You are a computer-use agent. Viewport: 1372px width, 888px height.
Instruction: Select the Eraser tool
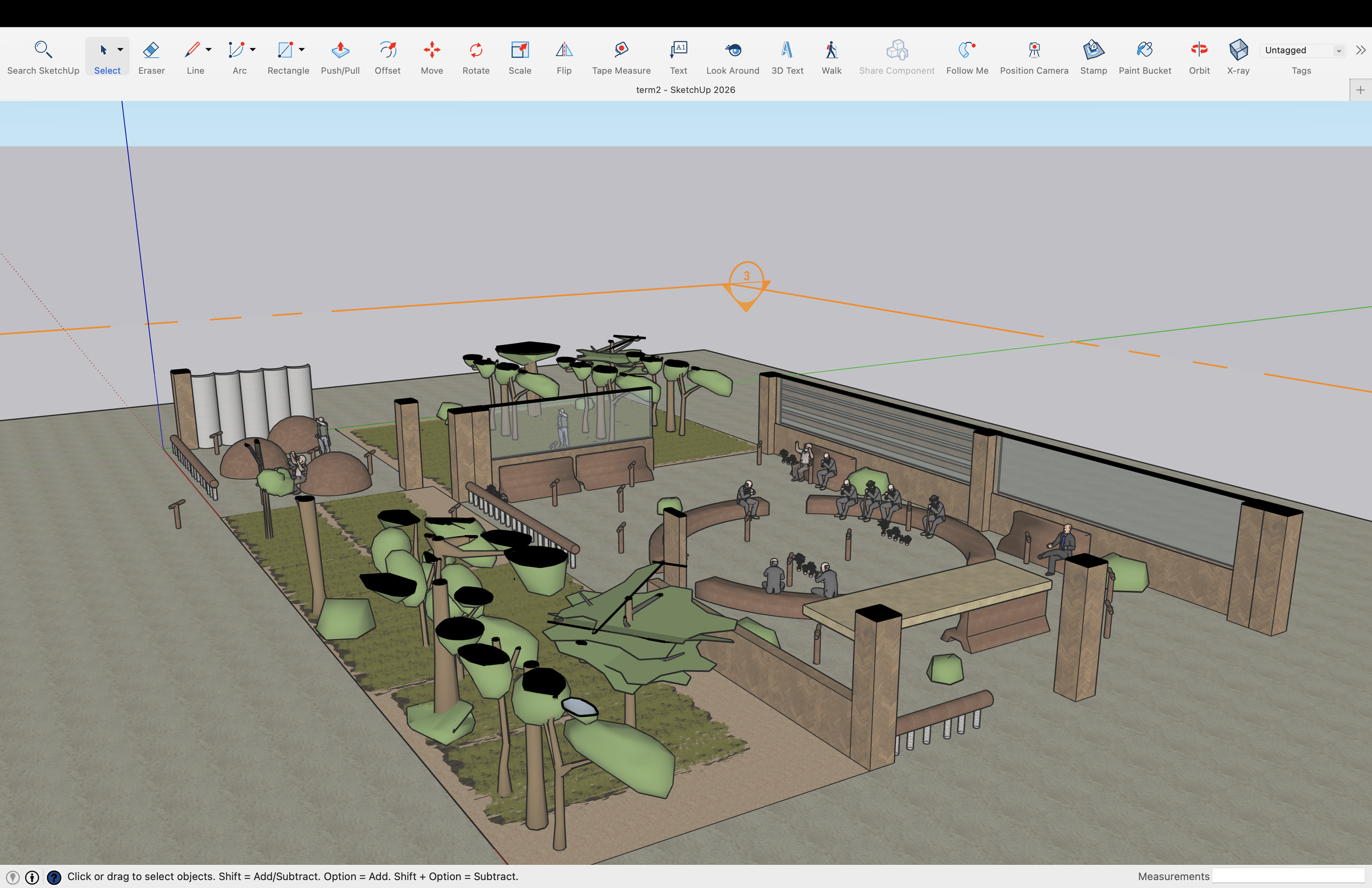[x=151, y=57]
